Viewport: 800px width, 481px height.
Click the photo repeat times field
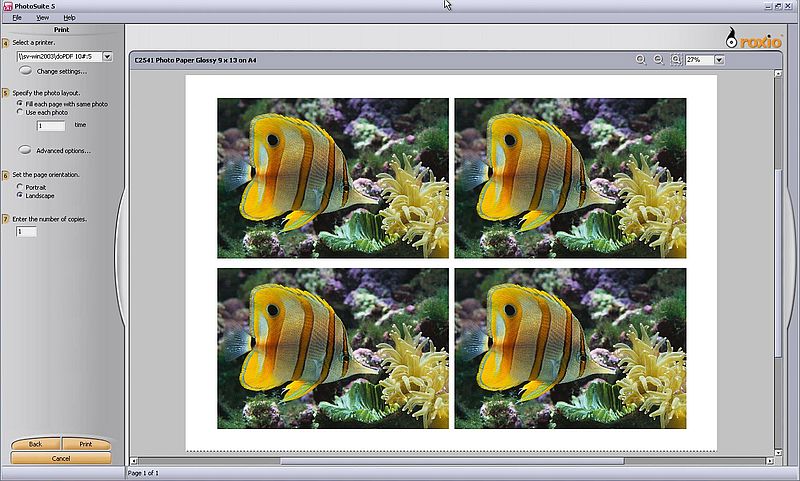pos(51,125)
